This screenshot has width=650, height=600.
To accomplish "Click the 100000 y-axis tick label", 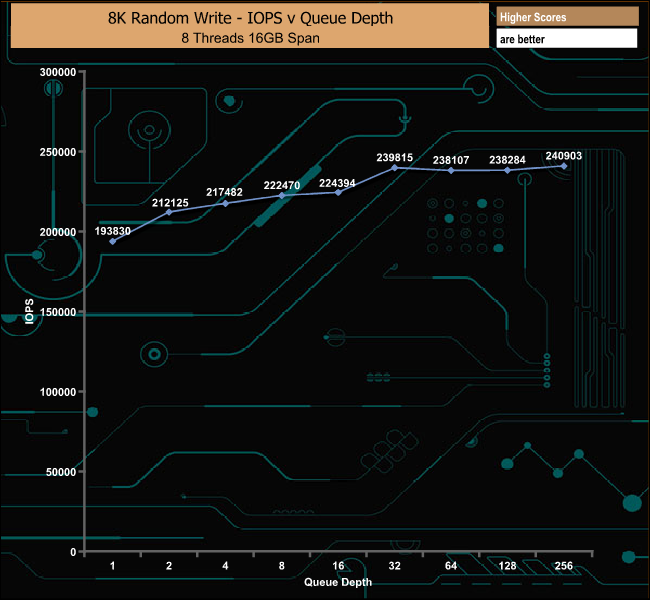I will pos(57,392).
